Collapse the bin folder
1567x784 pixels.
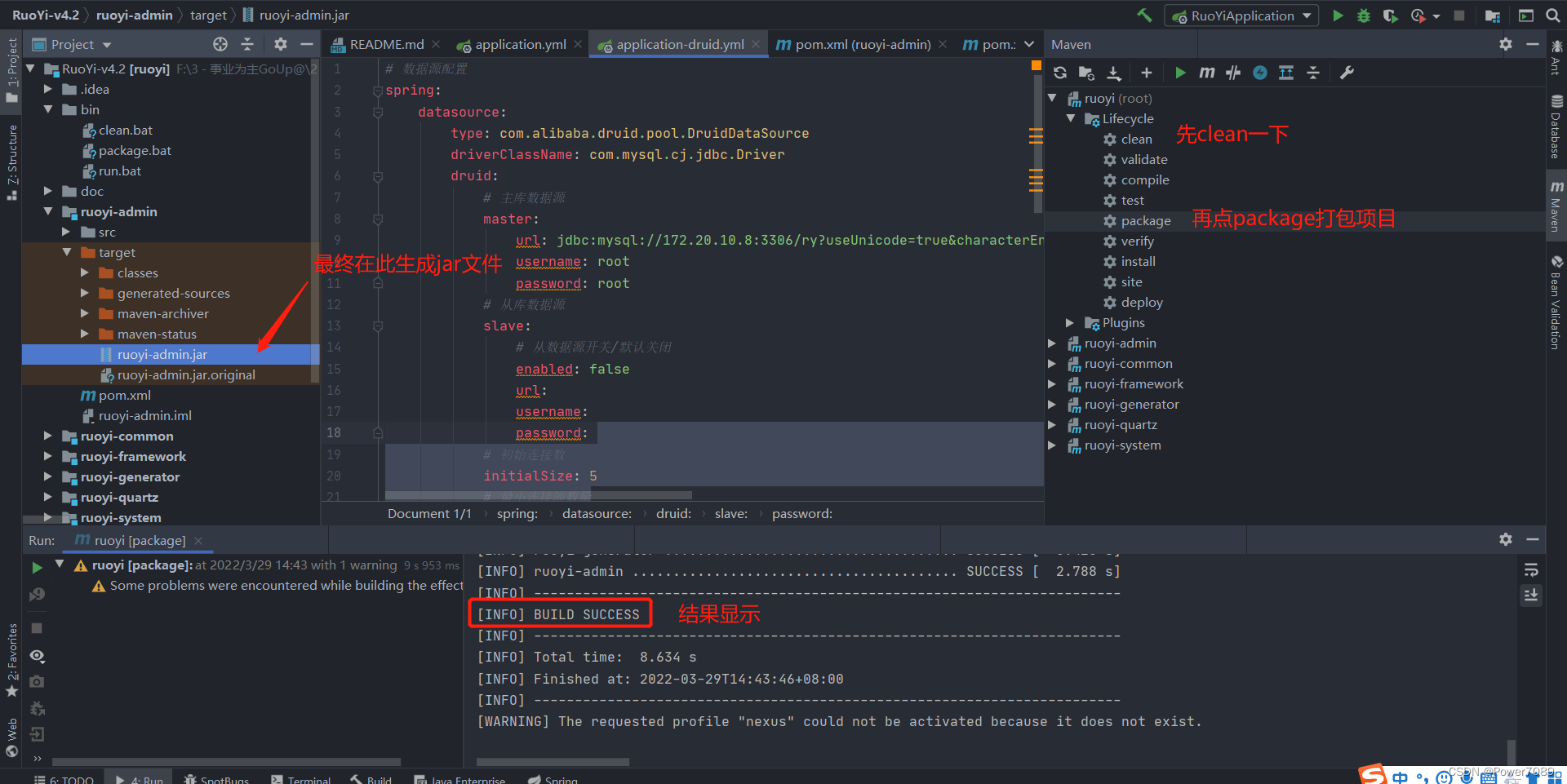(48, 109)
